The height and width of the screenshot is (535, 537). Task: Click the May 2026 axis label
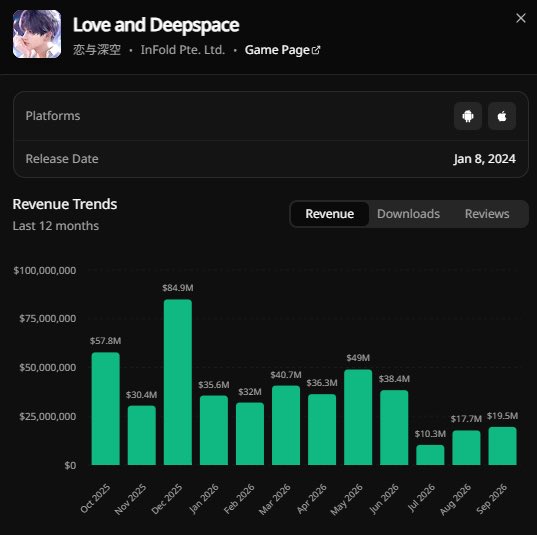(x=347, y=499)
